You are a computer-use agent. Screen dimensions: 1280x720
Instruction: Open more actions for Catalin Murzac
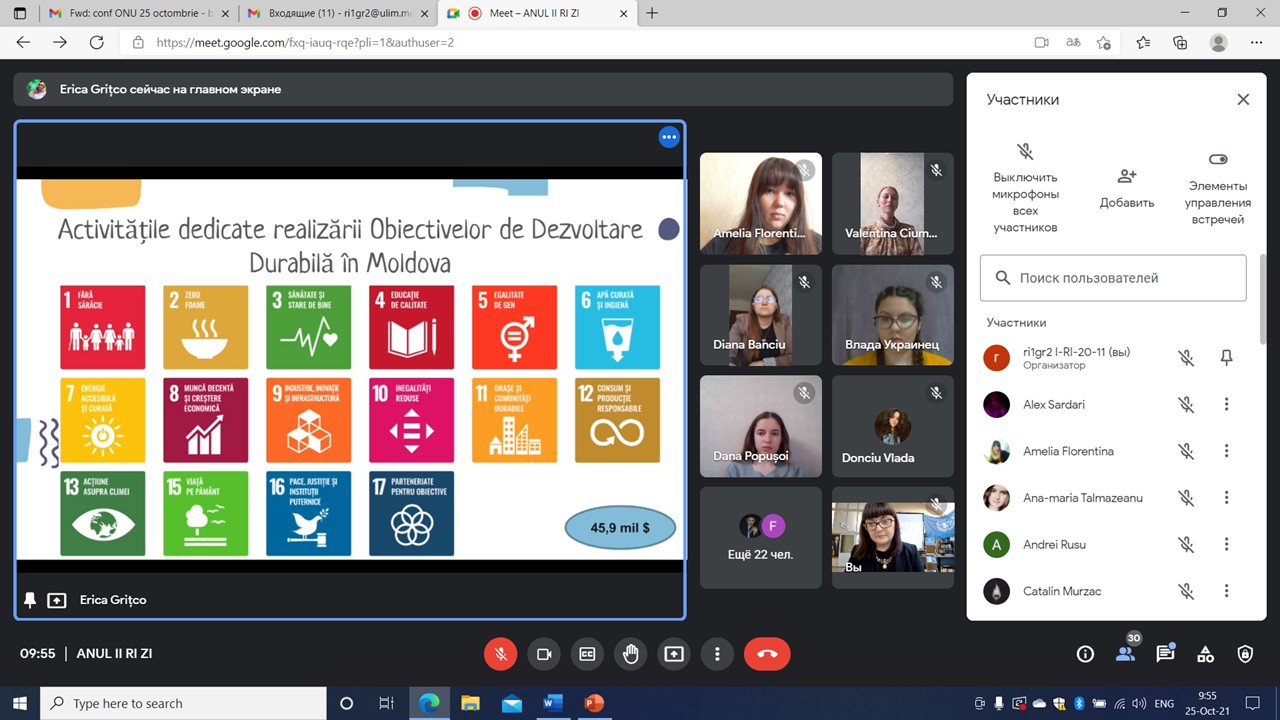[1227, 591]
